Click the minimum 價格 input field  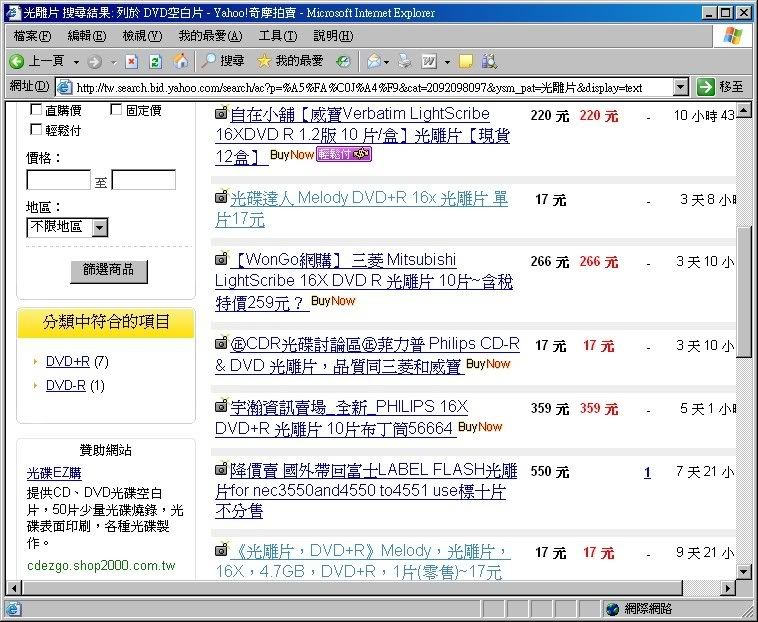[58, 180]
